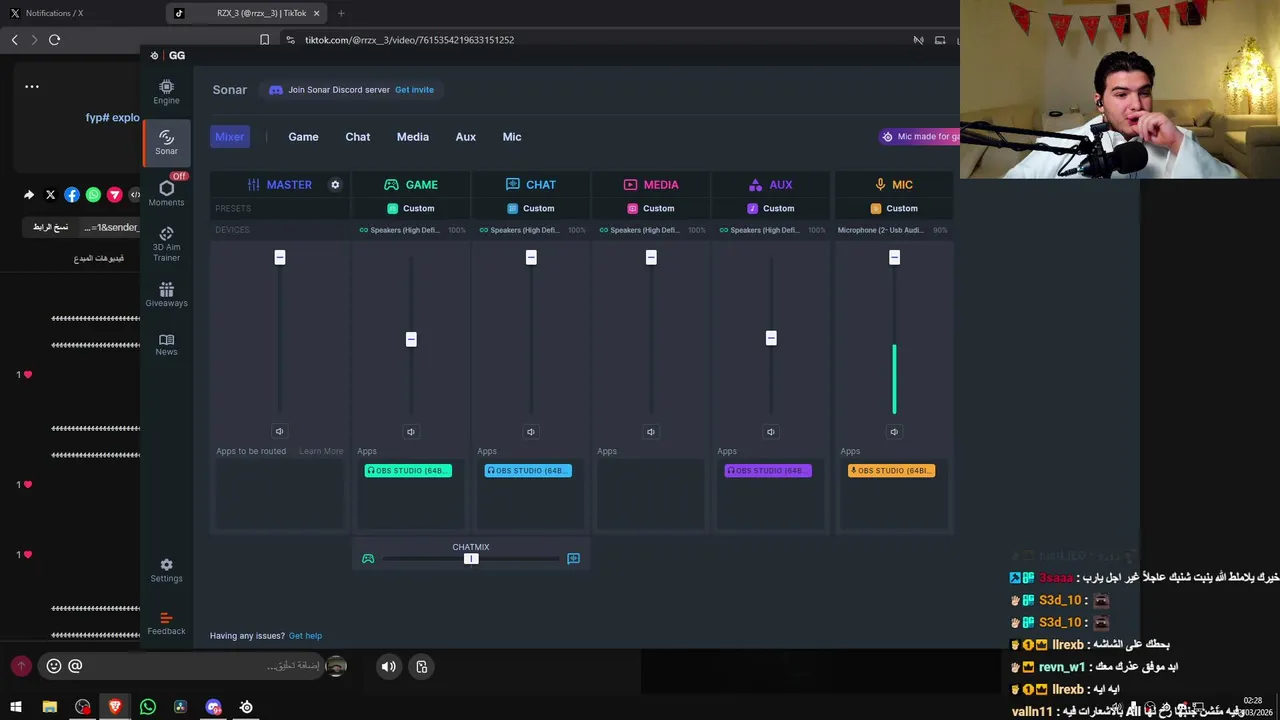1280x720 pixels.
Task: Click the Learn More link
Action: coord(321,451)
